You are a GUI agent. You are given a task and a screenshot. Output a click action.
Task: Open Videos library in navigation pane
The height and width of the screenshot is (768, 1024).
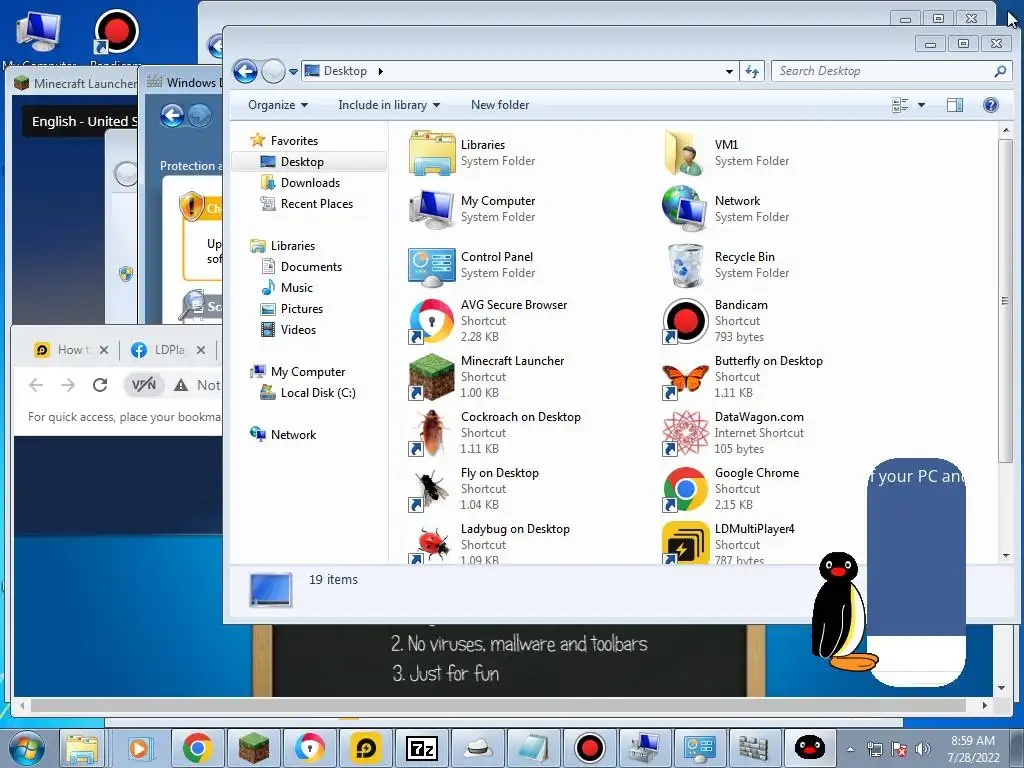pyautogui.click(x=298, y=330)
